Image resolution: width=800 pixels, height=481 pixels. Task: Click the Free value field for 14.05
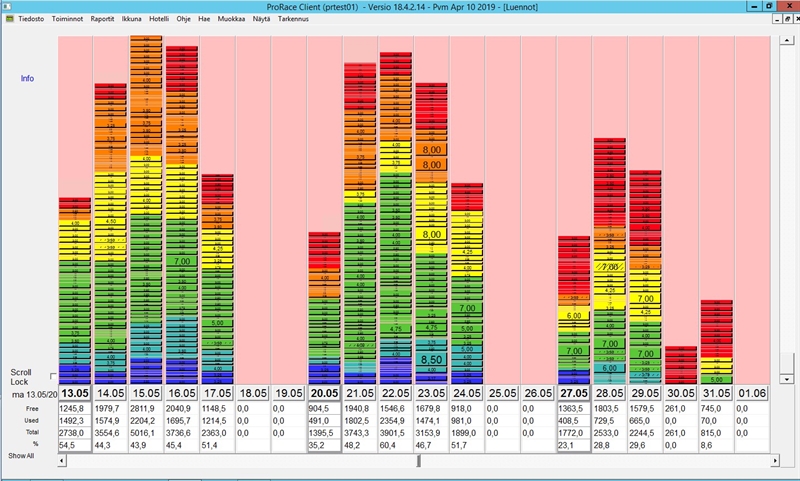click(110, 408)
